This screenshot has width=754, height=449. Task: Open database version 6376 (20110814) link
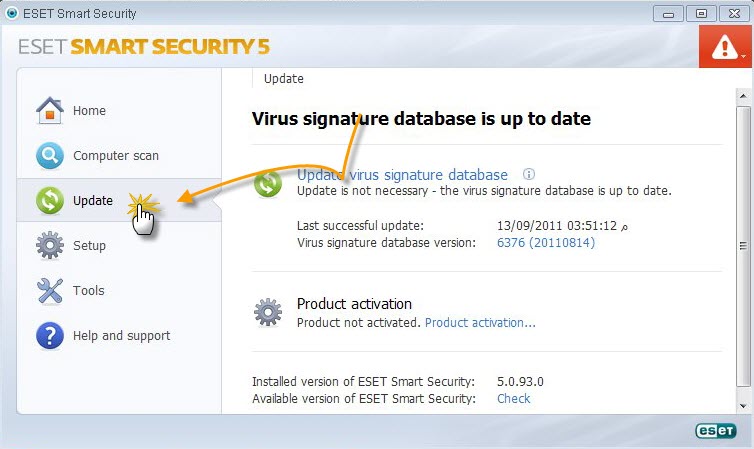[x=546, y=242]
